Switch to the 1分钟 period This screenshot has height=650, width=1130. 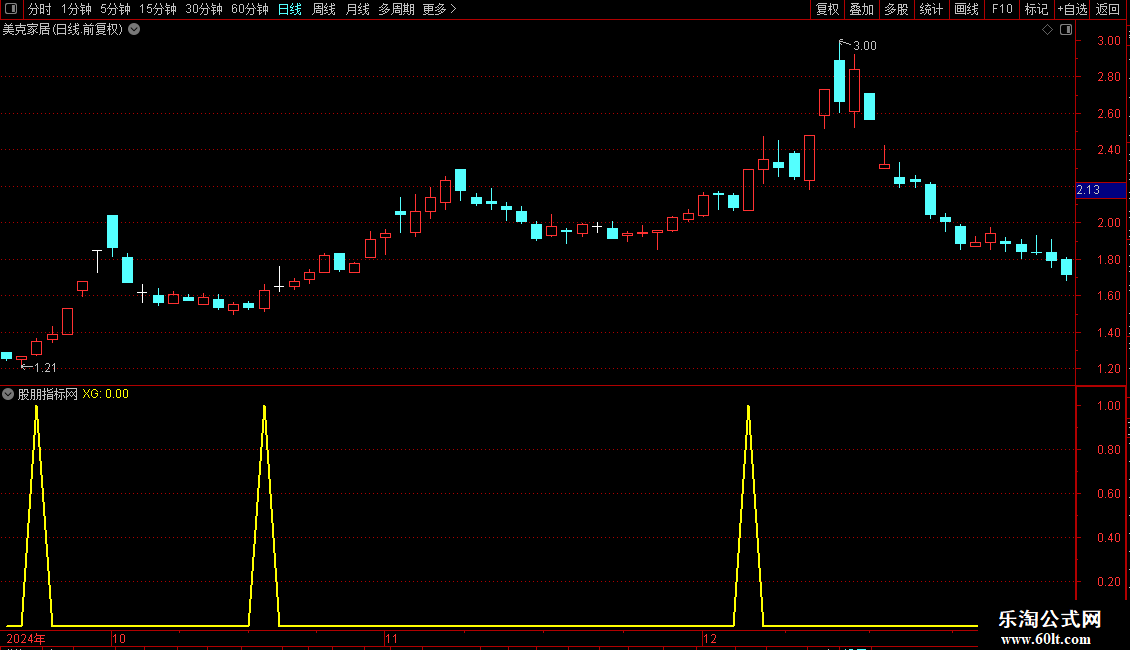pos(76,9)
